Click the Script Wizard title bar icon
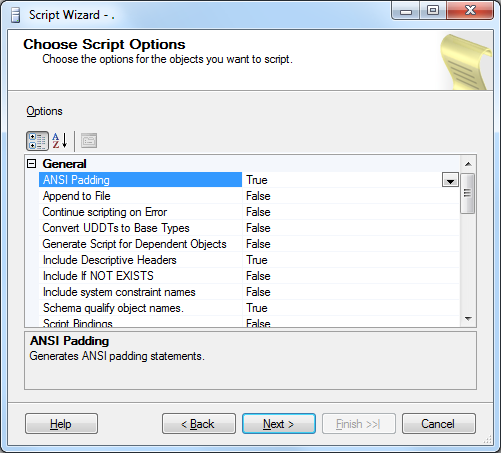The width and height of the screenshot is (501, 453). pos(15,15)
